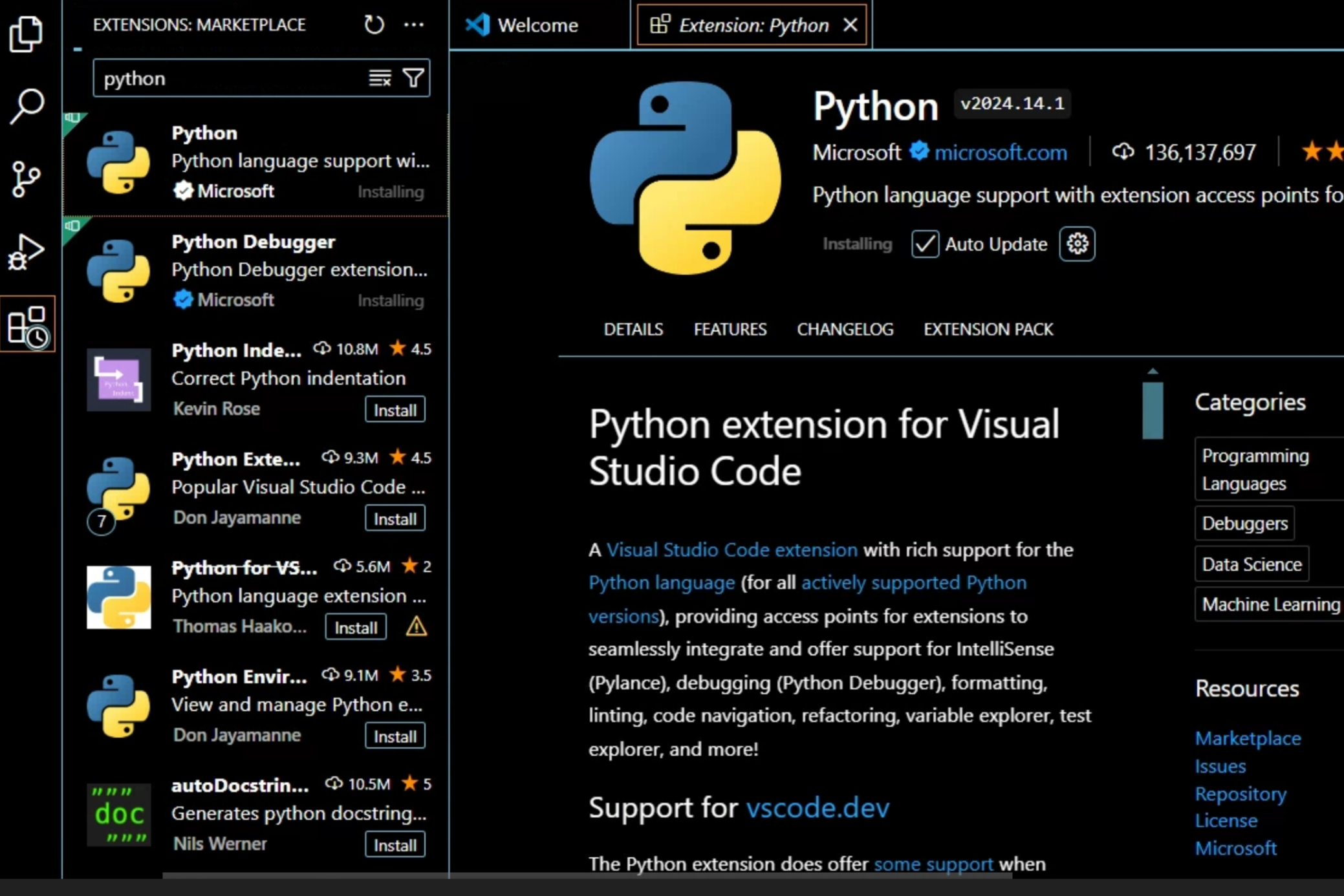Image resolution: width=1344 pixels, height=896 pixels.
Task: Click the Python extension manage gear icon
Action: coord(1077,244)
